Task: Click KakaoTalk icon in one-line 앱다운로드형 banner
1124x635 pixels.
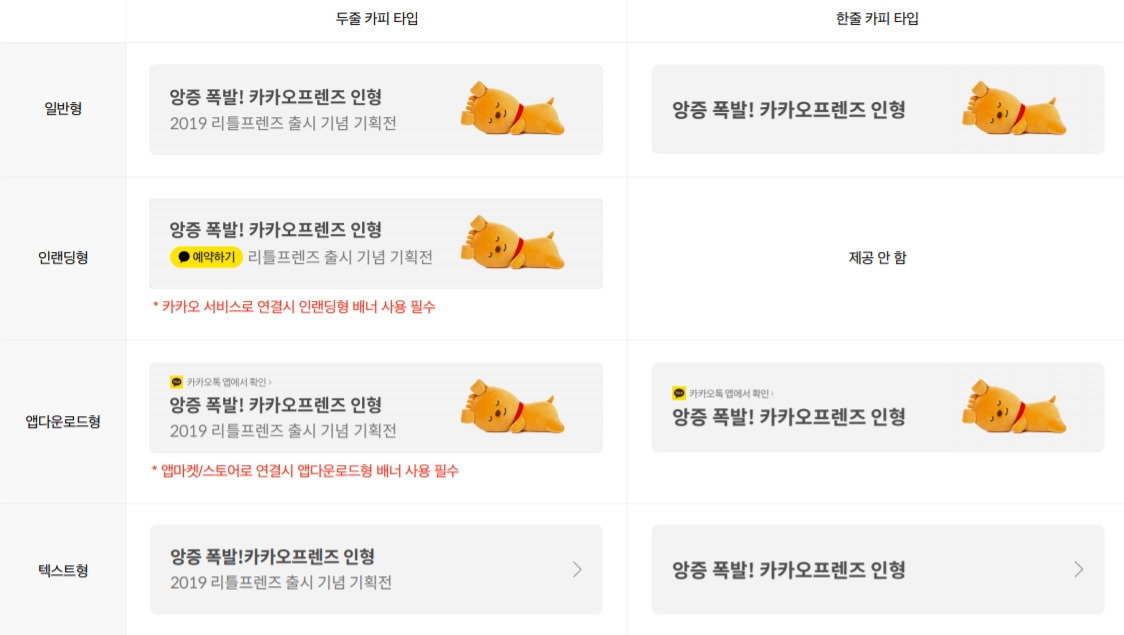Action: (679, 393)
